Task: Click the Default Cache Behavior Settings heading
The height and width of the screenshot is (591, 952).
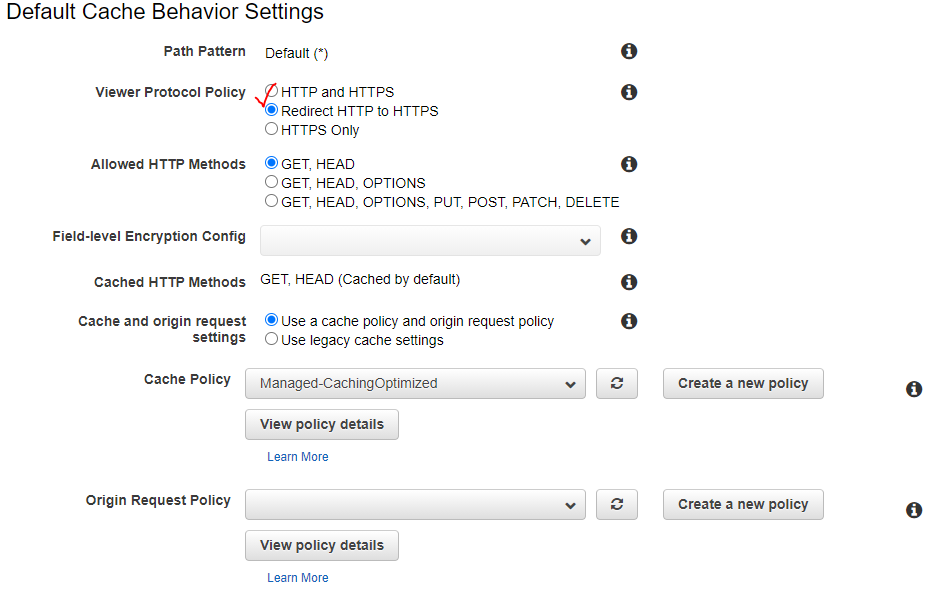Action: 165,12
